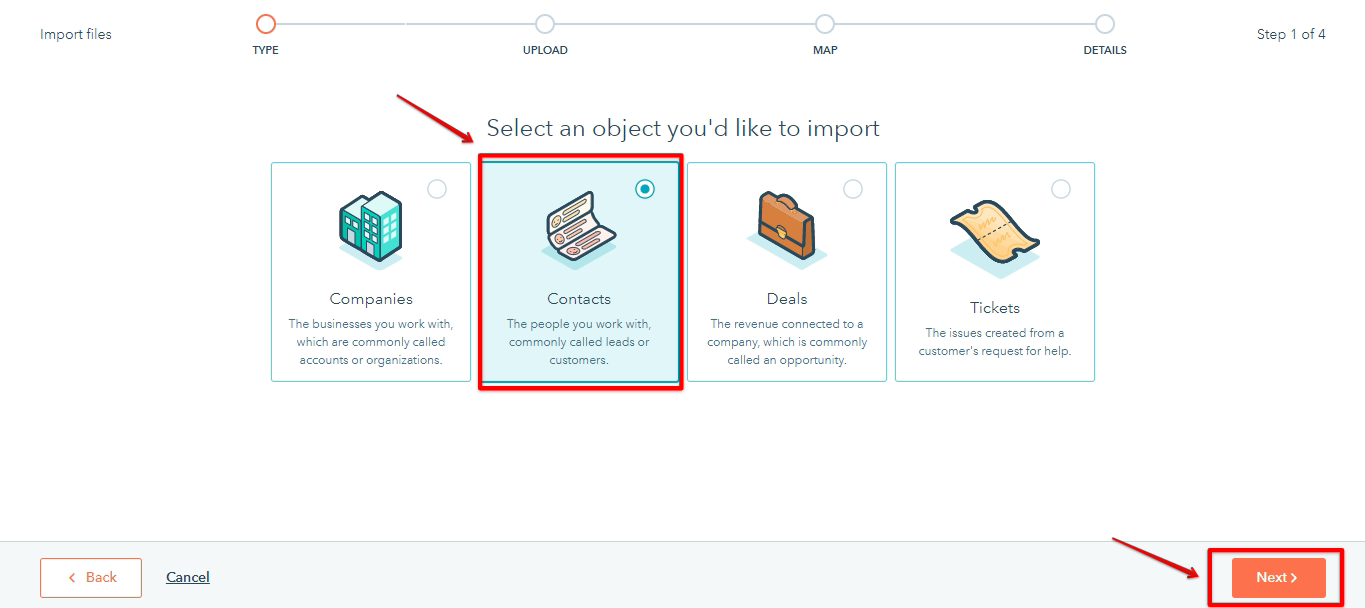The width and height of the screenshot is (1365, 608).
Task: Click the Deals briefcase icon
Action: coord(787,228)
